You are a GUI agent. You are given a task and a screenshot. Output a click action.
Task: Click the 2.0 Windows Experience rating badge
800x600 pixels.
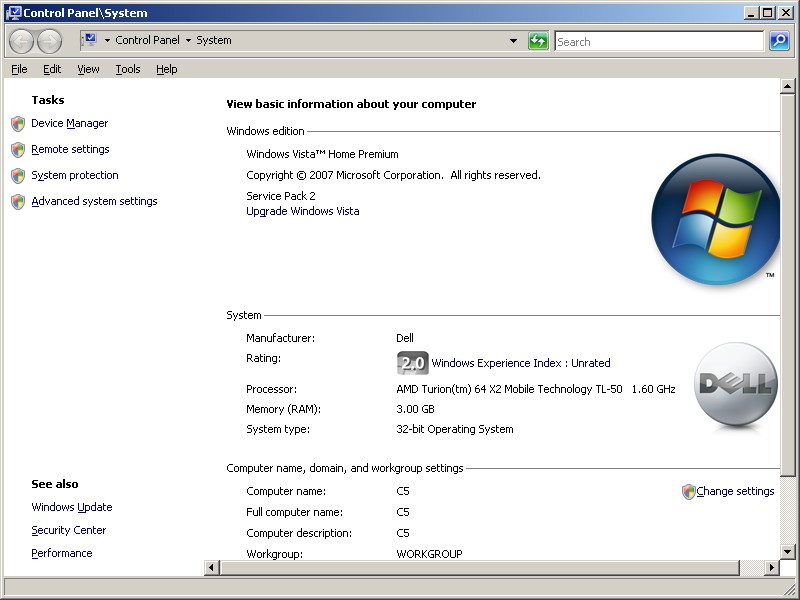coord(412,363)
